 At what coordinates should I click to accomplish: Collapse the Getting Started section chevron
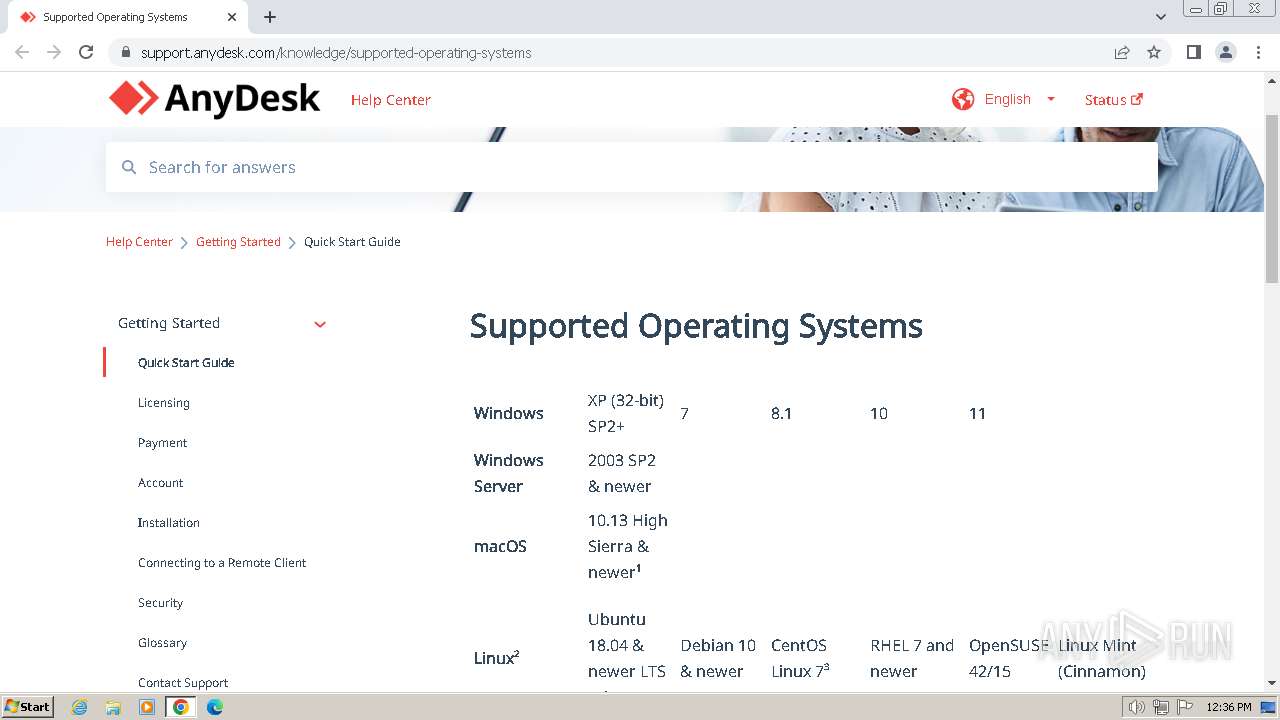[x=320, y=324]
